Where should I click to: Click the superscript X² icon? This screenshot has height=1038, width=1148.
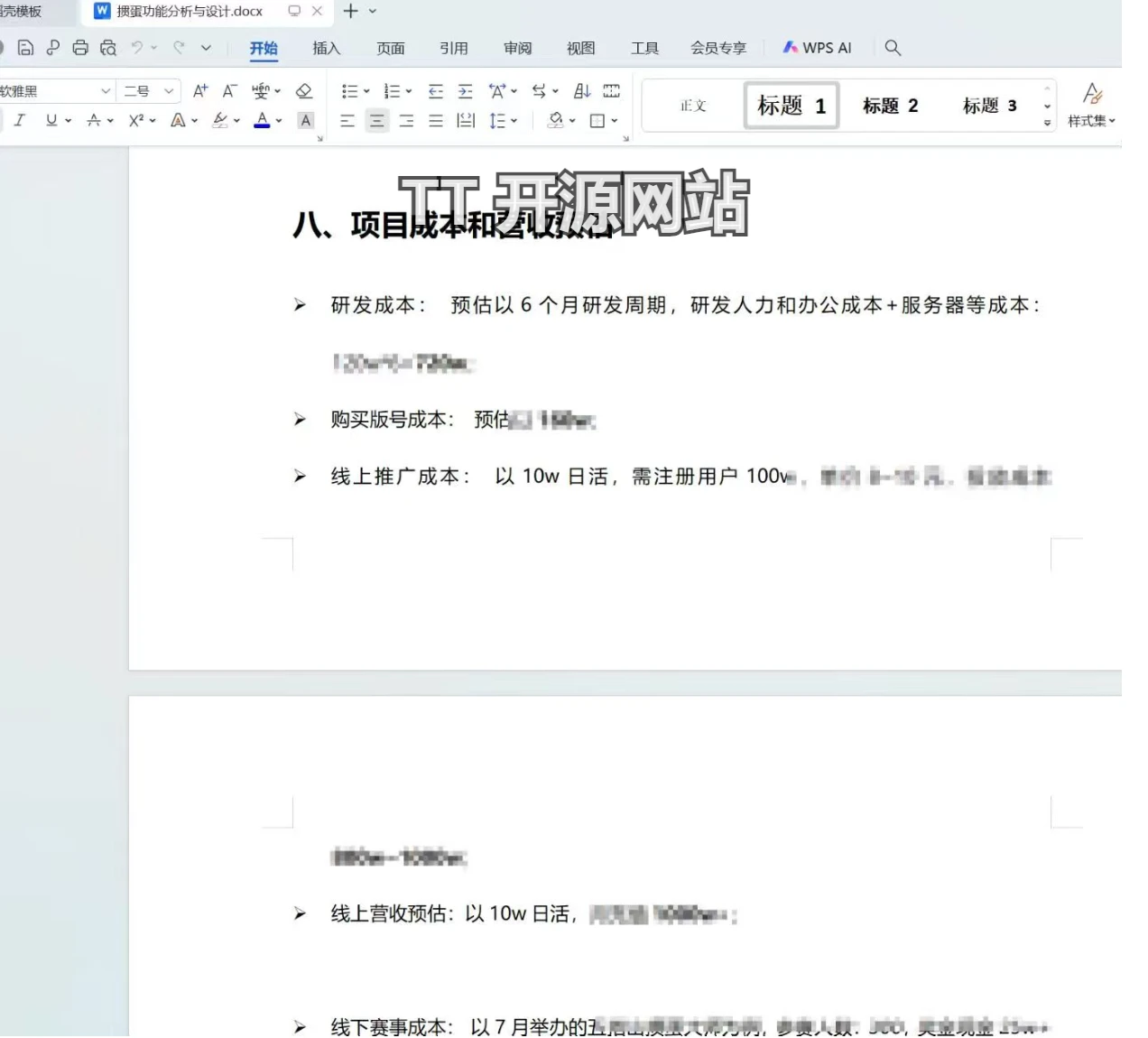point(136,120)
